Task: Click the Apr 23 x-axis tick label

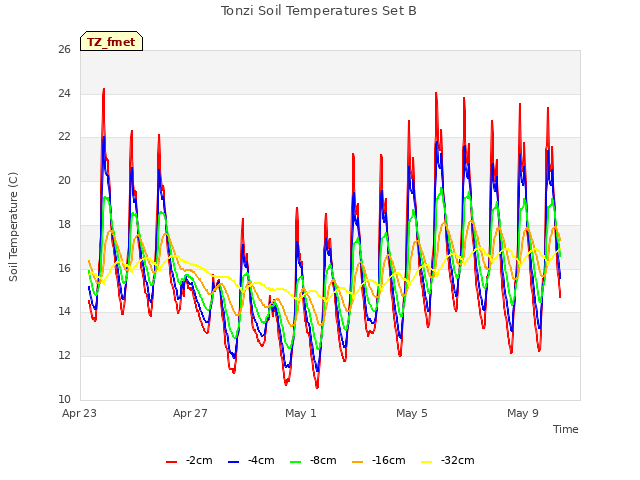Action: pyautogui.click(x=80, y=413)
